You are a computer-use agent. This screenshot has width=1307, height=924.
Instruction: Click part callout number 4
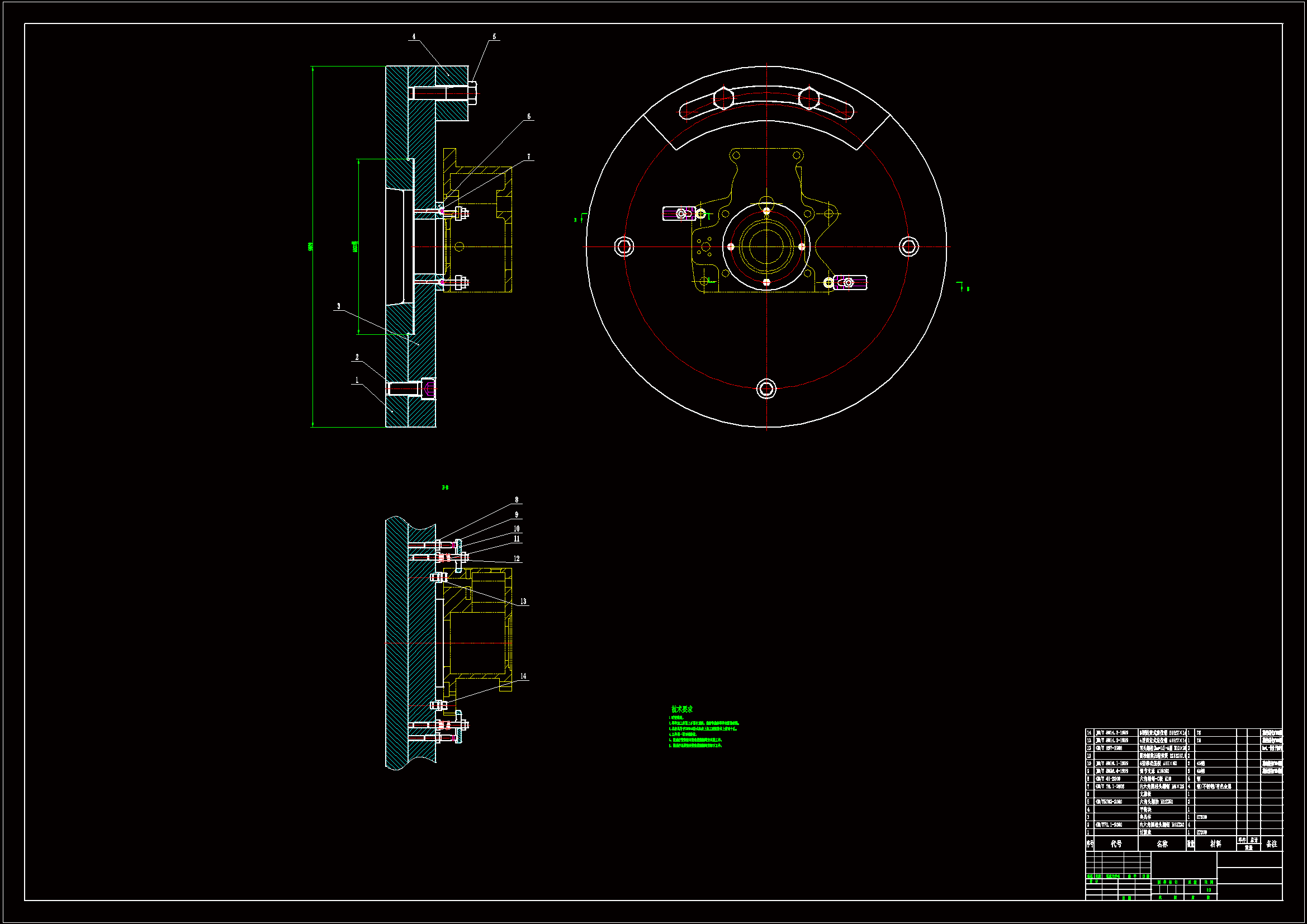pyautogui.click(x=414, y=36)
